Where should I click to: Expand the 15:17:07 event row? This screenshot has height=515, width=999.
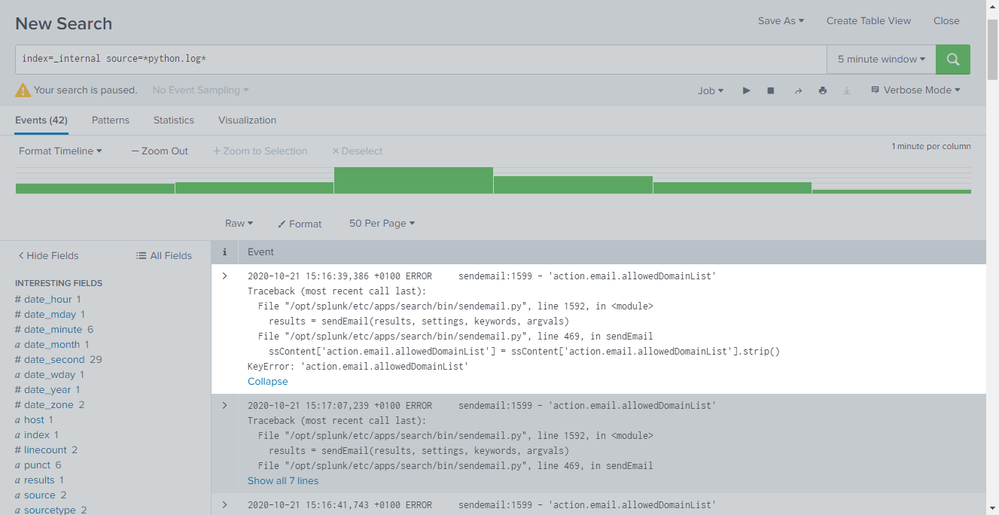click(225, 406)
